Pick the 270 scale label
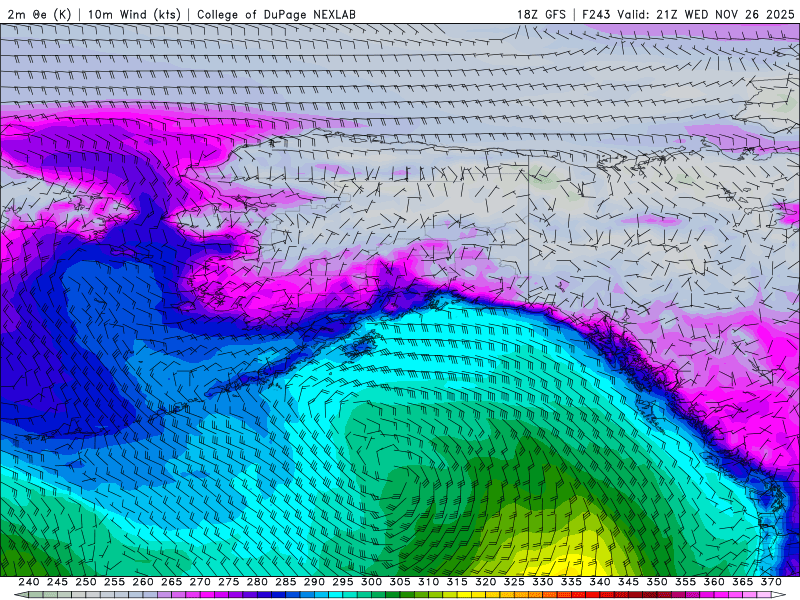This screenshot has height=600, width=800. tap(200, 582)
